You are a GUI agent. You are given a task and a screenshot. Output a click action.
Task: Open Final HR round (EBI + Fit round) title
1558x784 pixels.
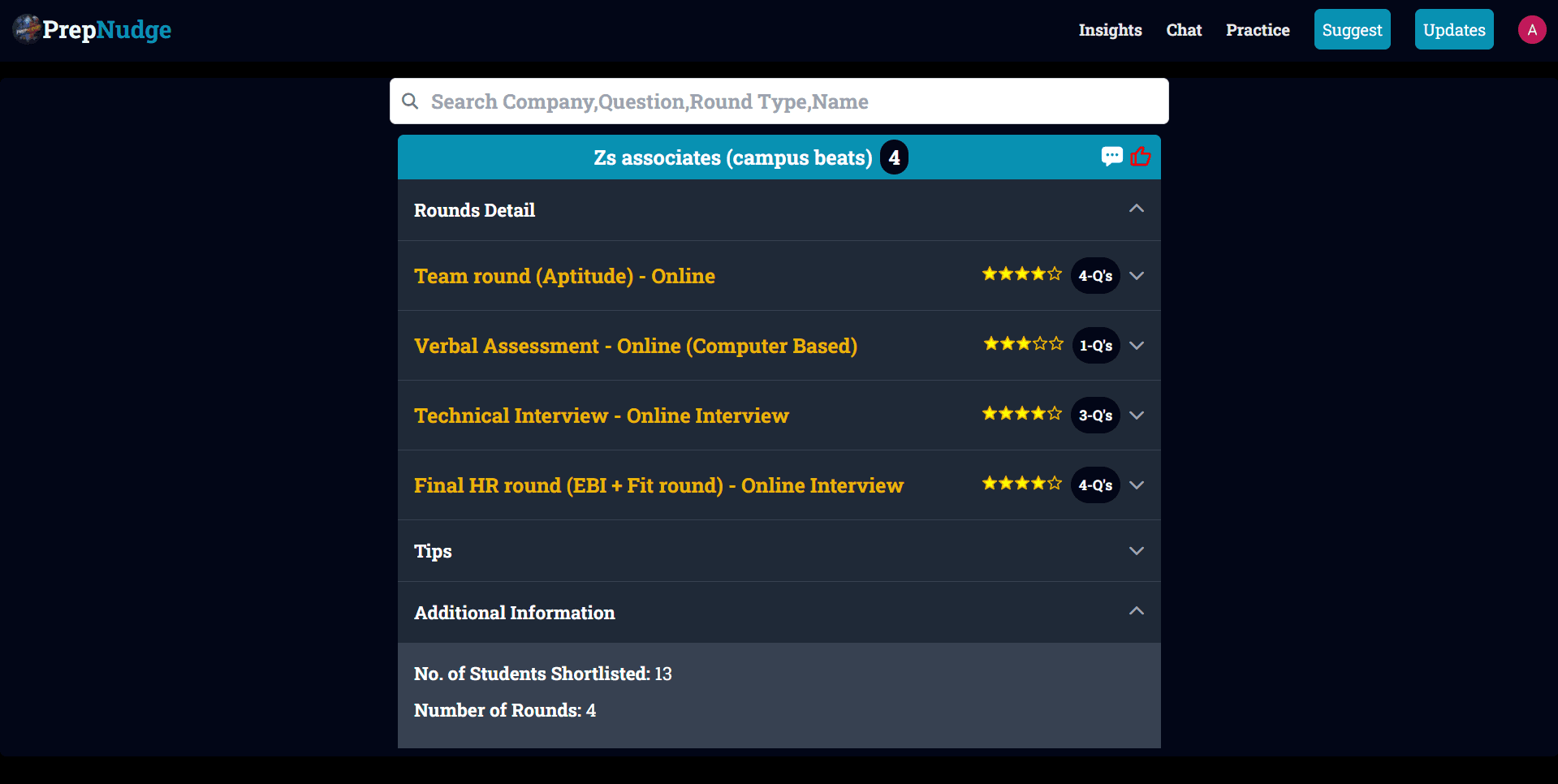(658, 485)
